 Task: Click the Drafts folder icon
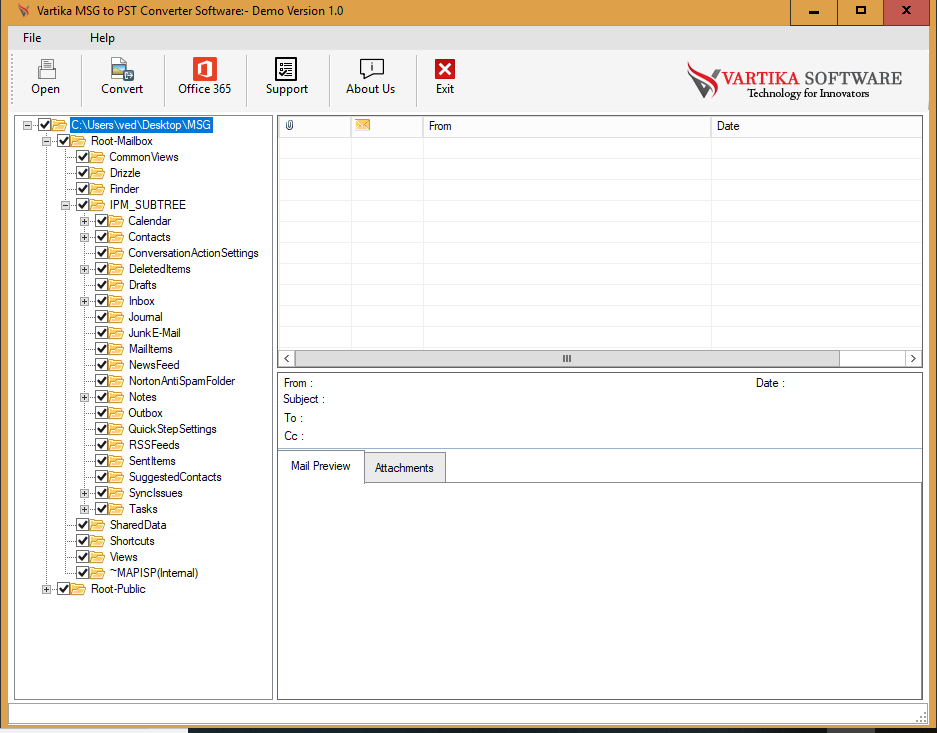point(117,285)
